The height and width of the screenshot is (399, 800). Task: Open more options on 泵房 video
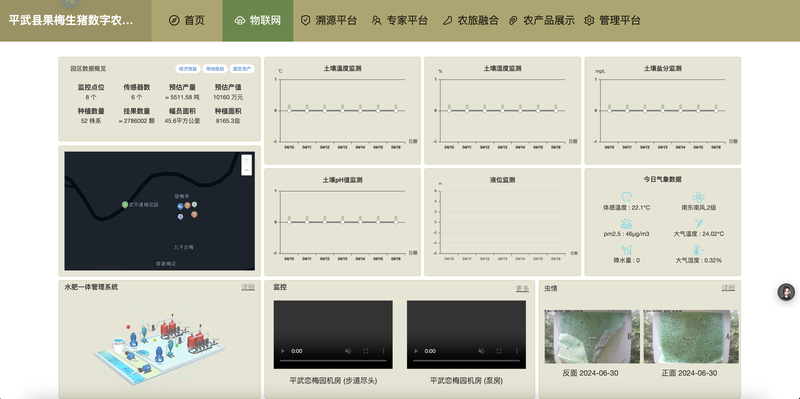click(x=517, y=351)
